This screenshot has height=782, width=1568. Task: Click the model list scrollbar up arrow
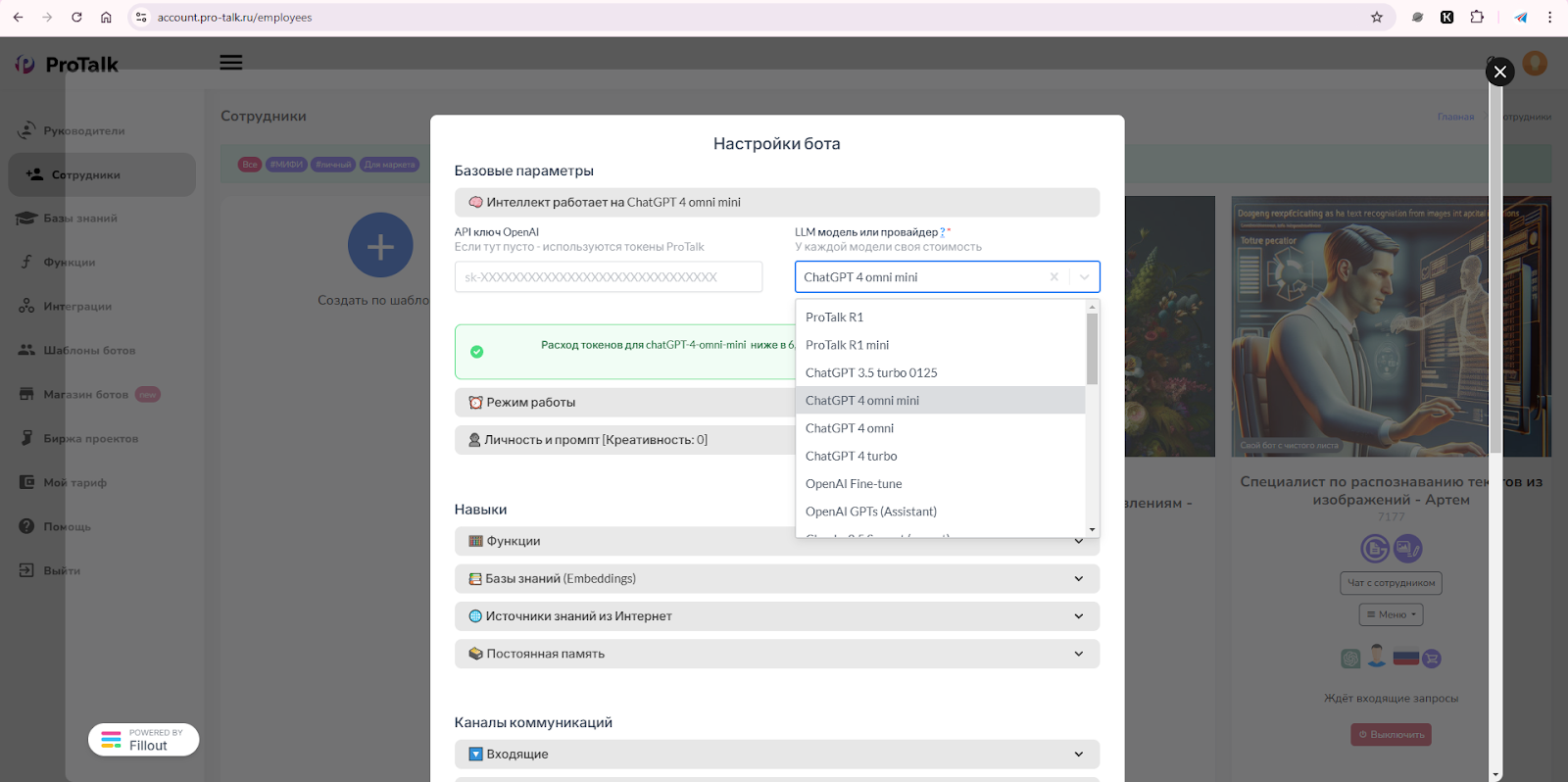(x=1092, y=307)
